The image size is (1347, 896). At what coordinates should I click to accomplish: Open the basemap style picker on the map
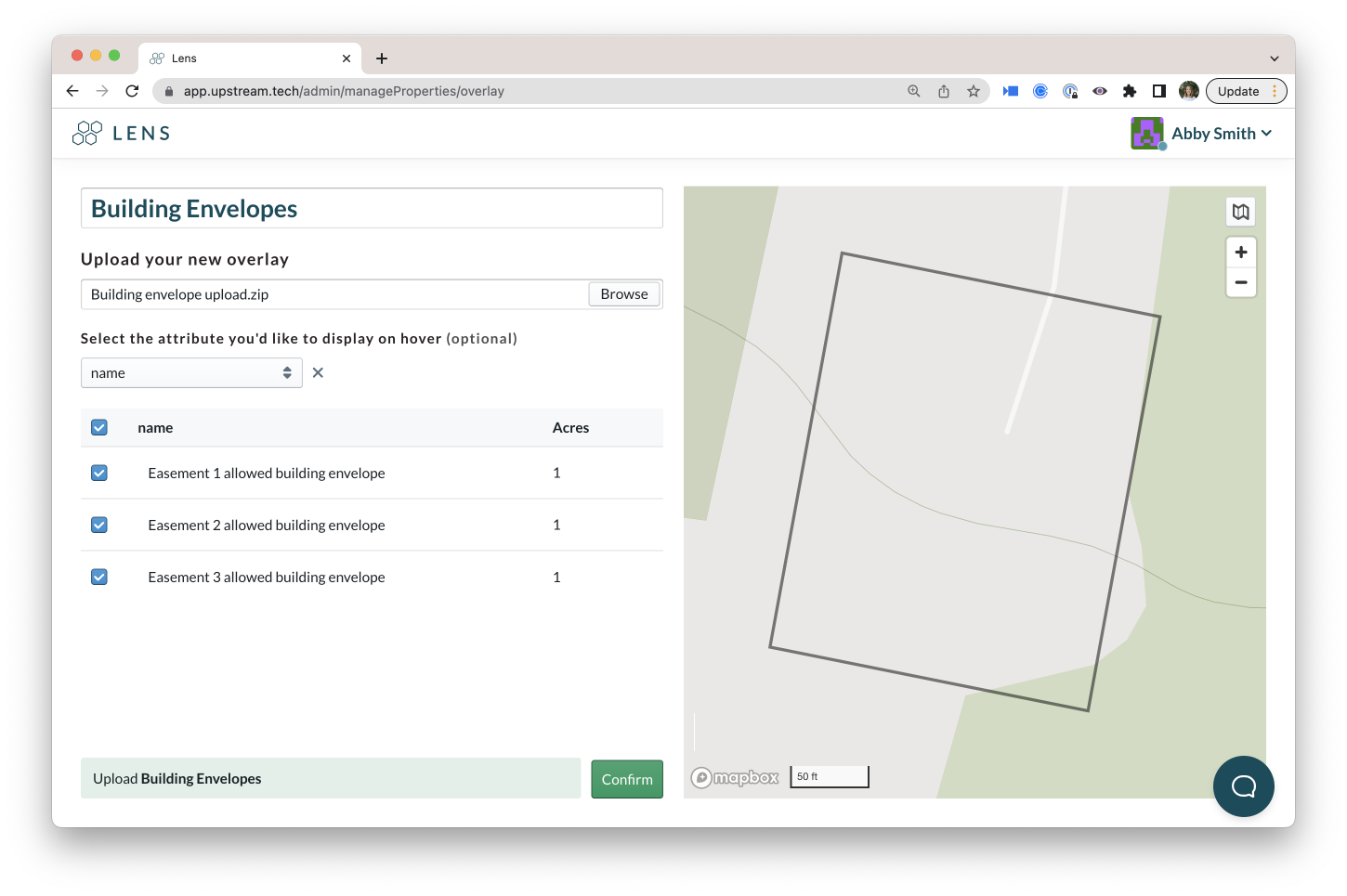tap(1241, 211)
